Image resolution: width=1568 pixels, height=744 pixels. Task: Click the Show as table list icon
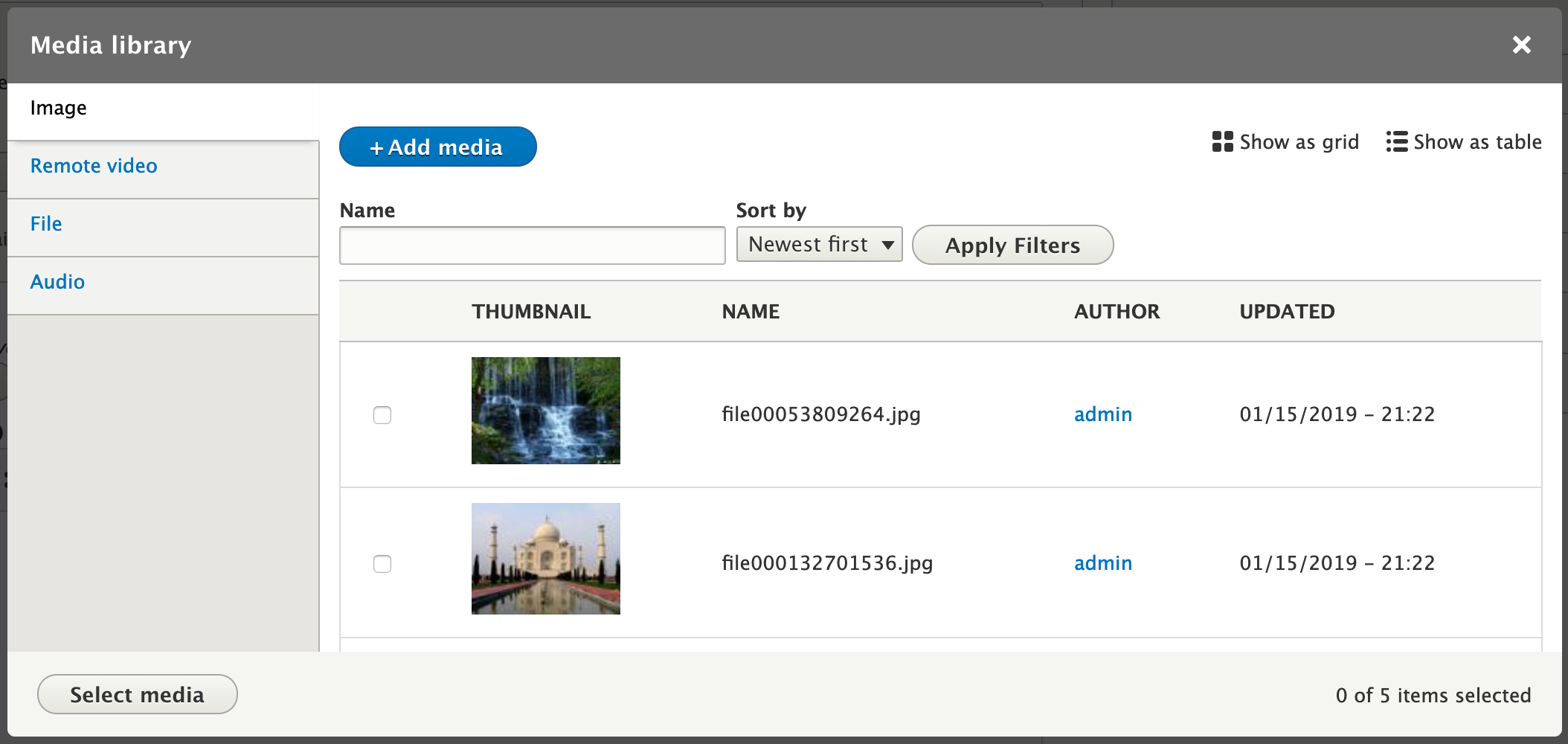coord(1396,141)
